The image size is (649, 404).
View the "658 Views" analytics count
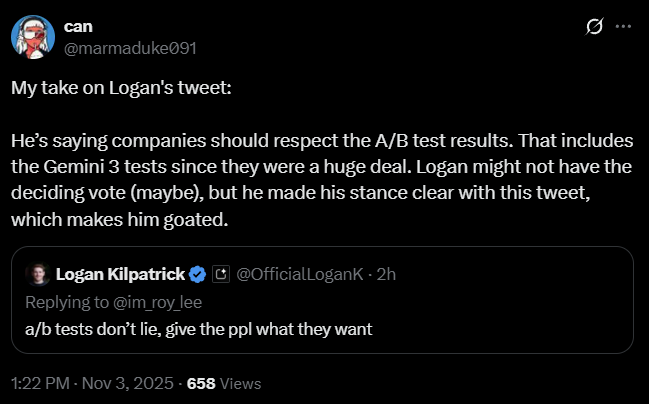tap(224, 383)
